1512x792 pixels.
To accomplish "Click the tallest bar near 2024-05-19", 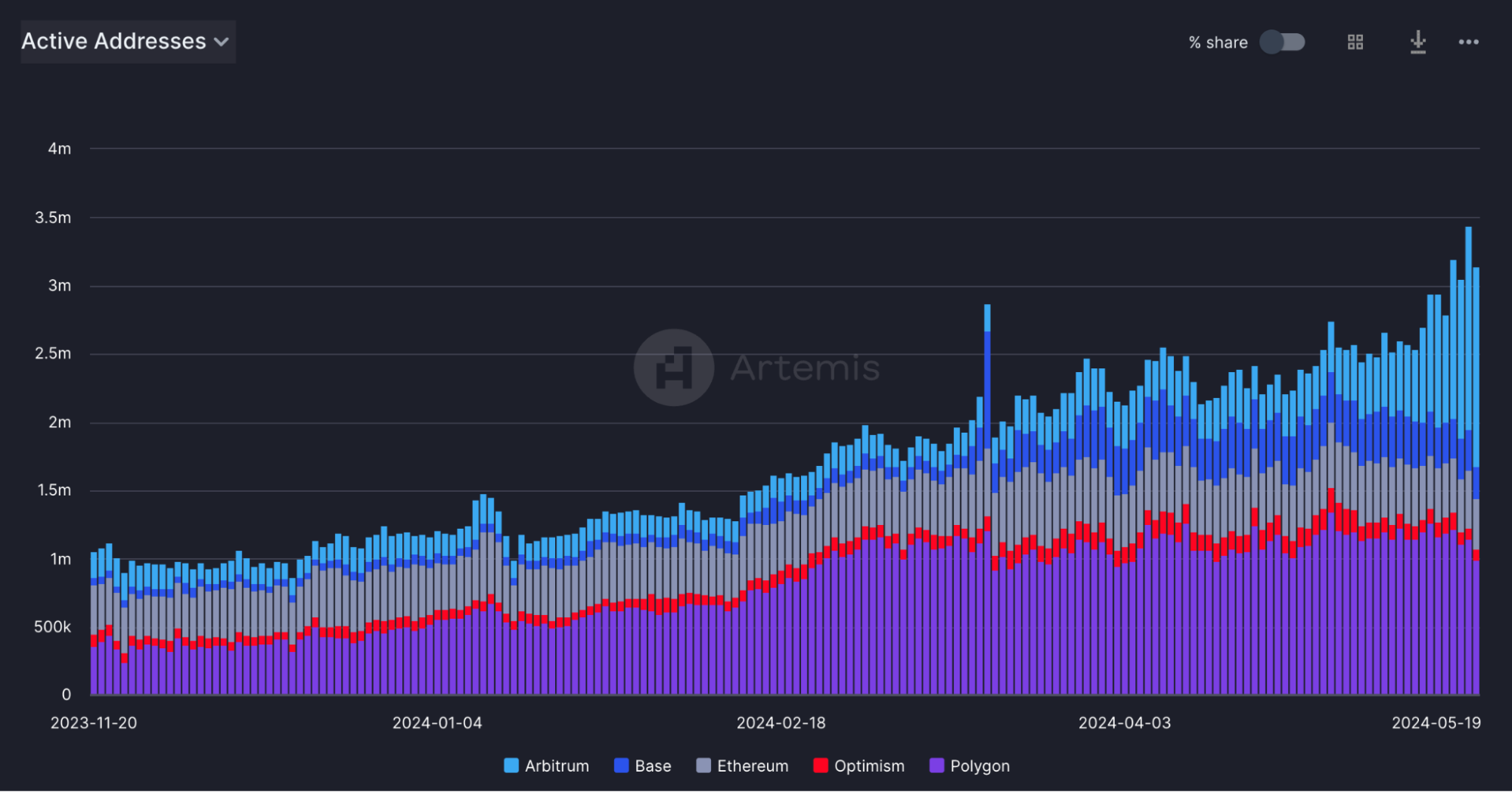I will click(1469, 461).
